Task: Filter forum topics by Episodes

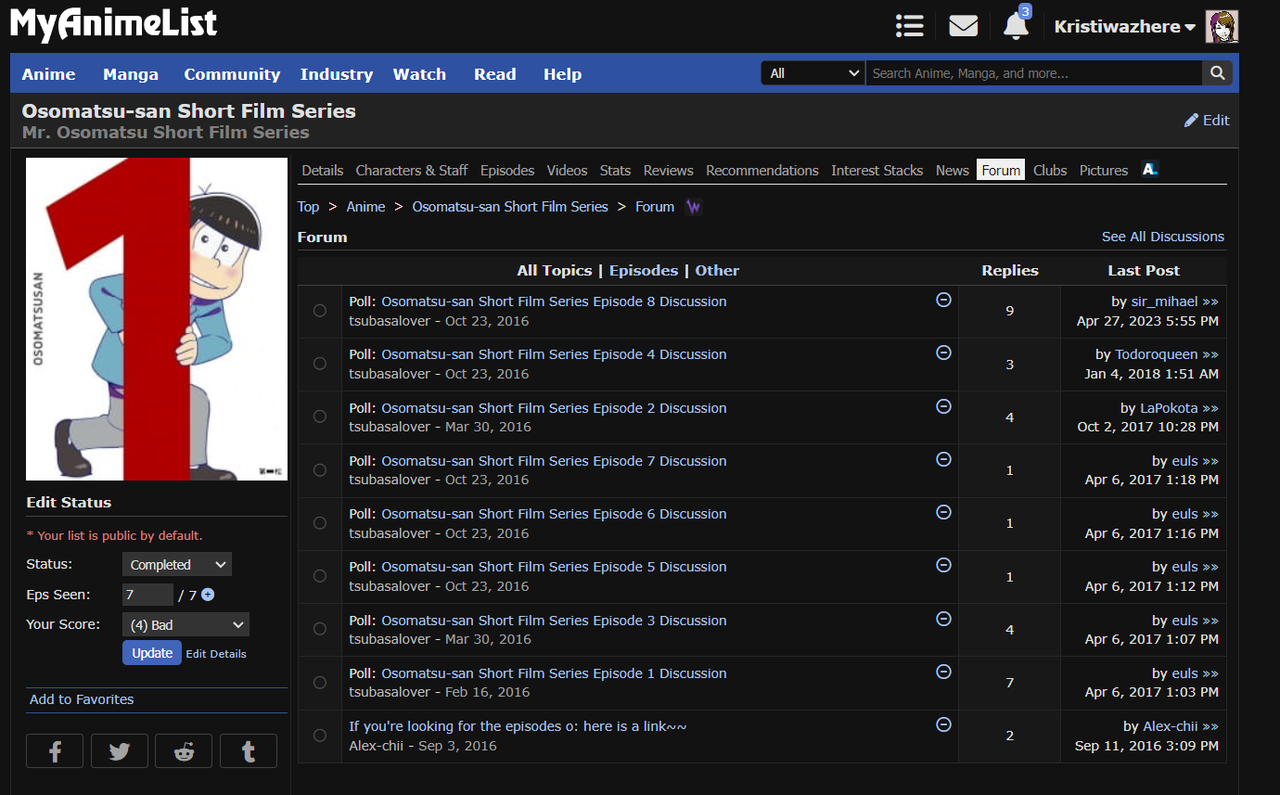Action: click(644, 271)
